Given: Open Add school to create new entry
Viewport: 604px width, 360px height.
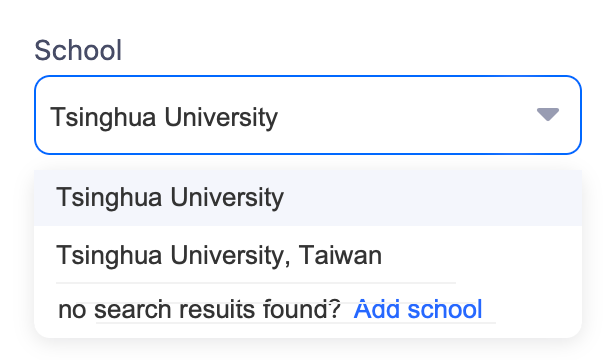Looking at the screenshot, I should click(x=418, y=309).
